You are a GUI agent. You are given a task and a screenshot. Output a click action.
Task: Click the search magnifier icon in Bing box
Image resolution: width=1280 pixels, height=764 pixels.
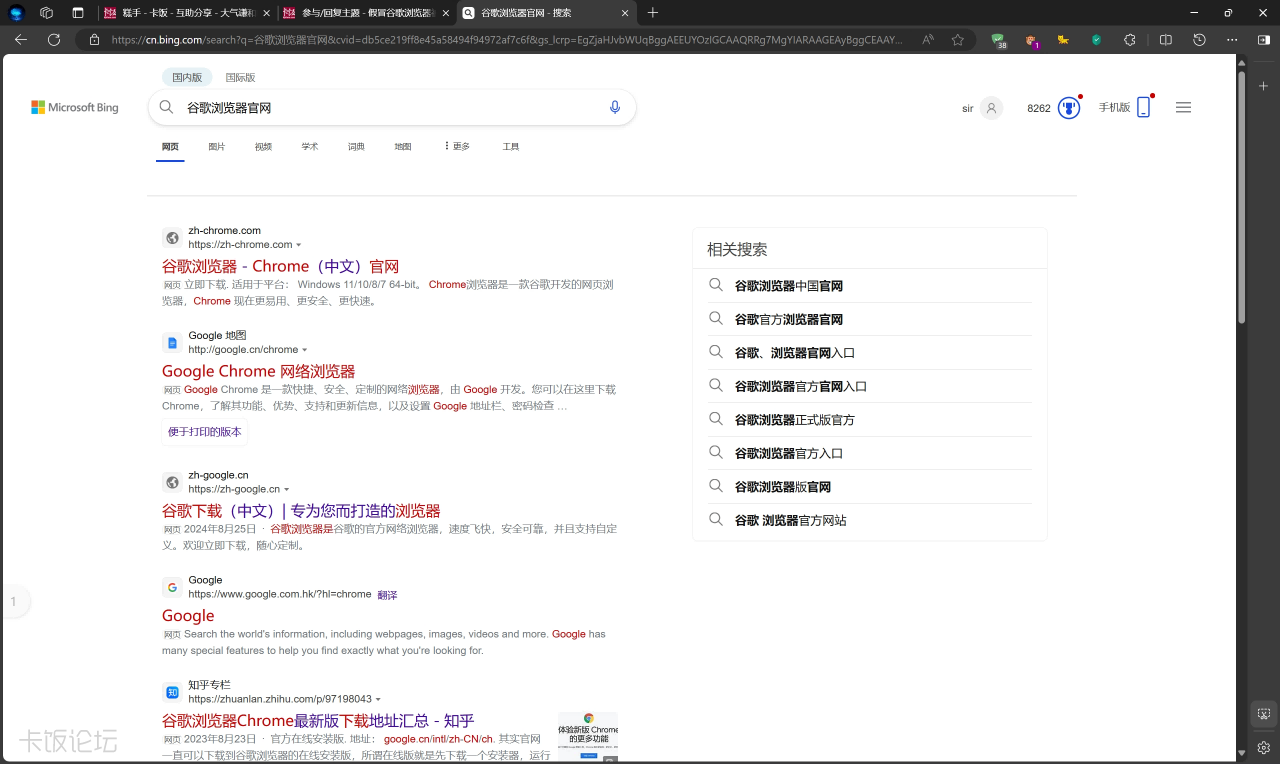tap(167, 107)
